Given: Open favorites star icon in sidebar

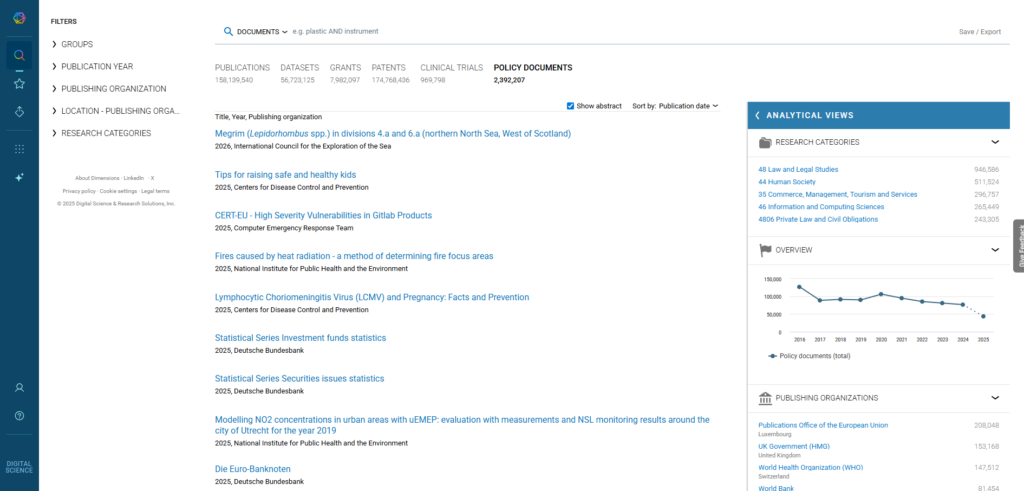Looking at the screenshot, I should pyautogui.click(x=19, y=83).
